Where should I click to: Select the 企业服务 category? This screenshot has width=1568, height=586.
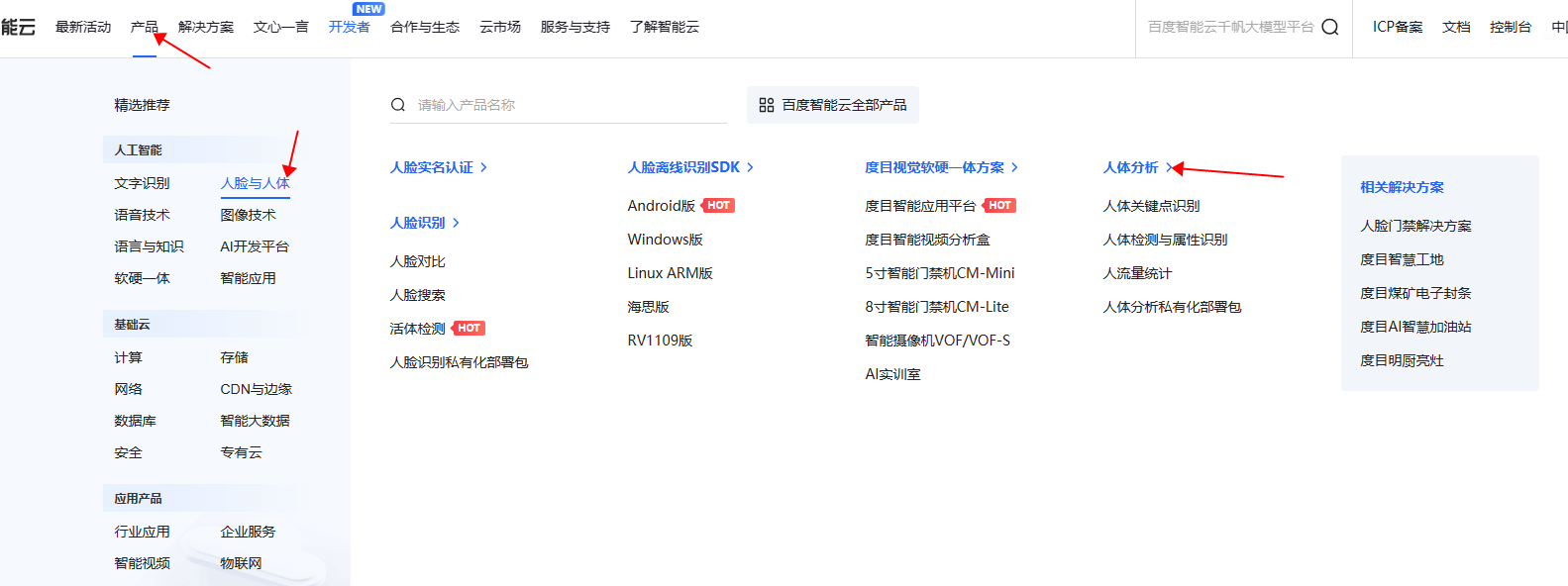[248, 532]
